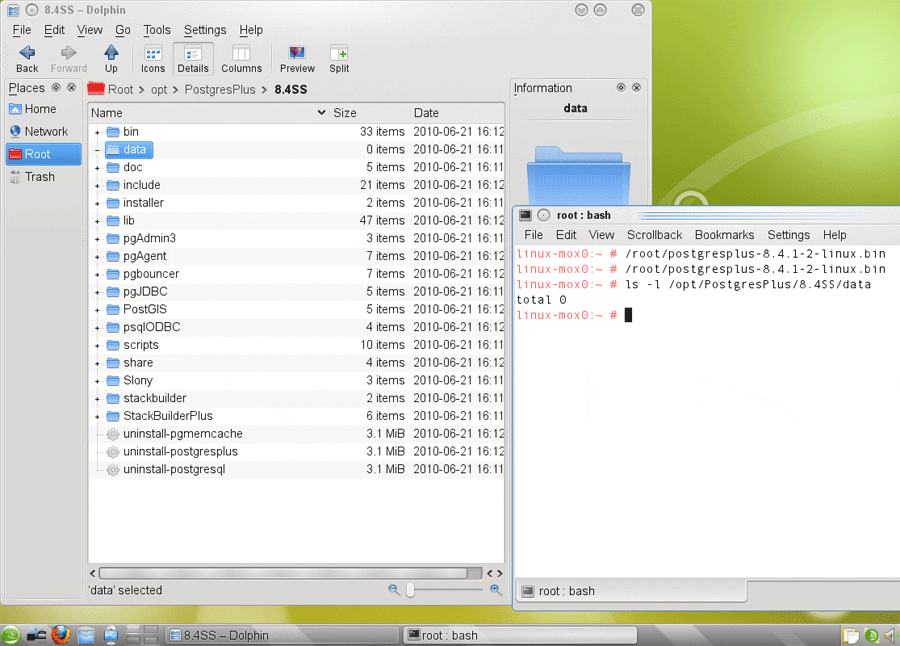This screenshot has height=646, width=900.
Task: Zoom in file icons in status bar
Action: [x=495, y=590]
